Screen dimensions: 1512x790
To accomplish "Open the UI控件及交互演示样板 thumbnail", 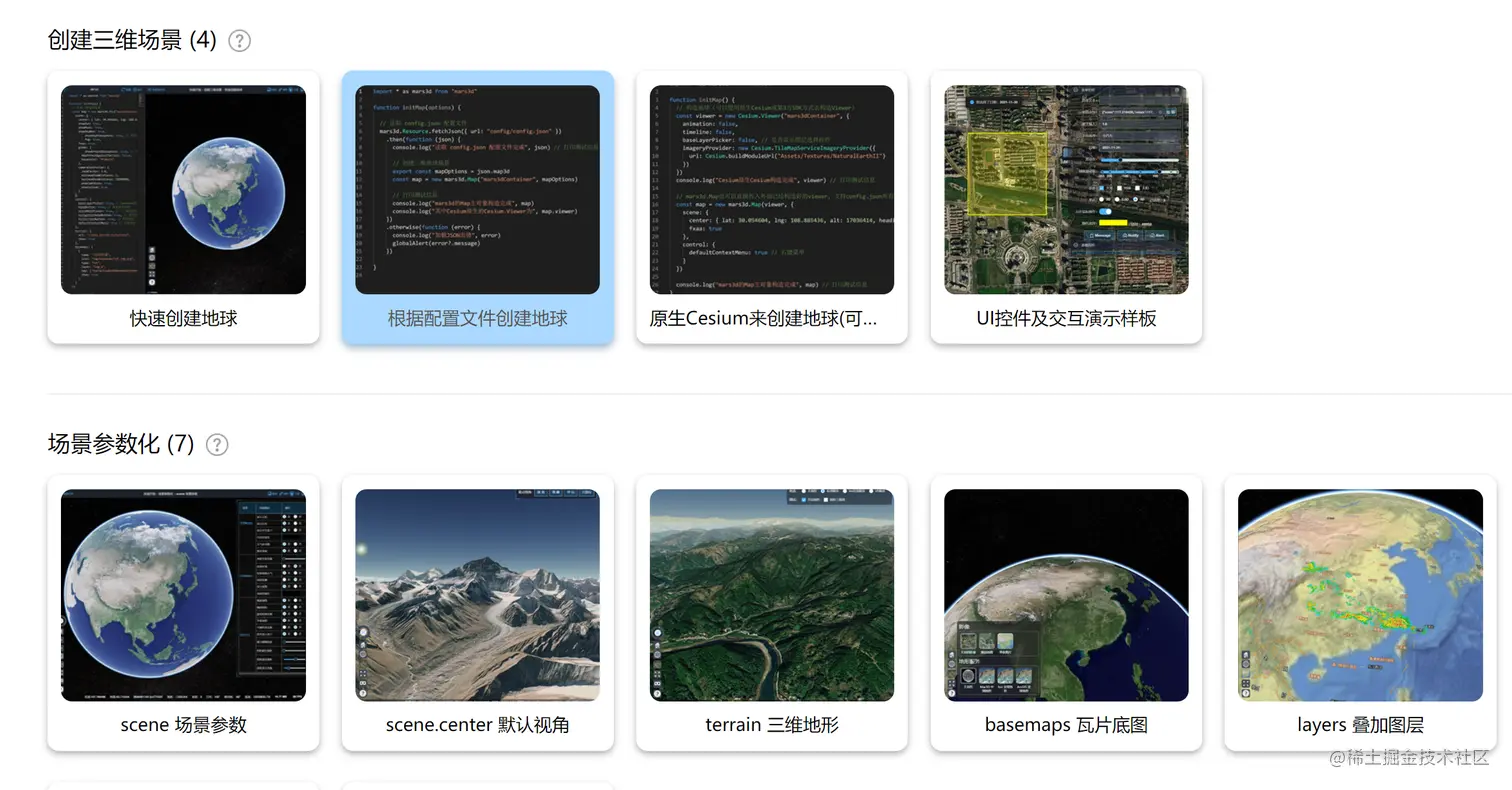I will pyautogui.click(x=1066, y=190).
